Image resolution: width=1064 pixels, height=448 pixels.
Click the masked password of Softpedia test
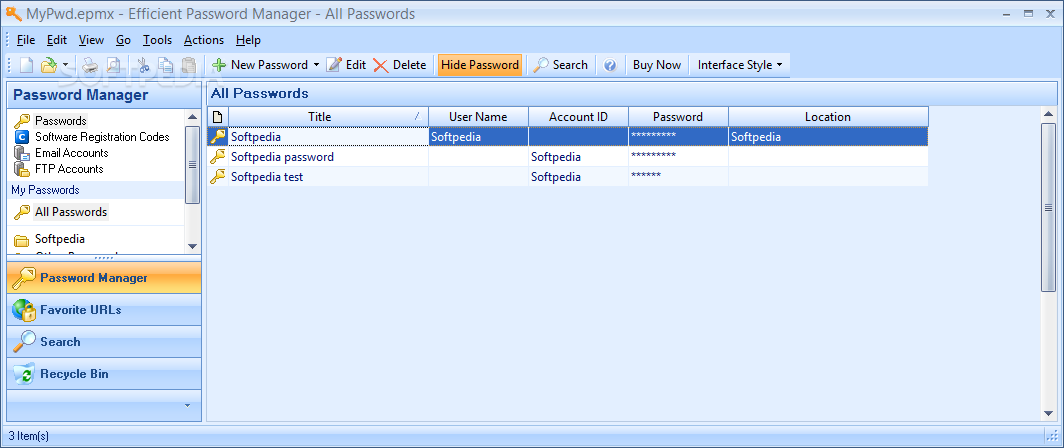pyautogui.click(x=646, y=177)
